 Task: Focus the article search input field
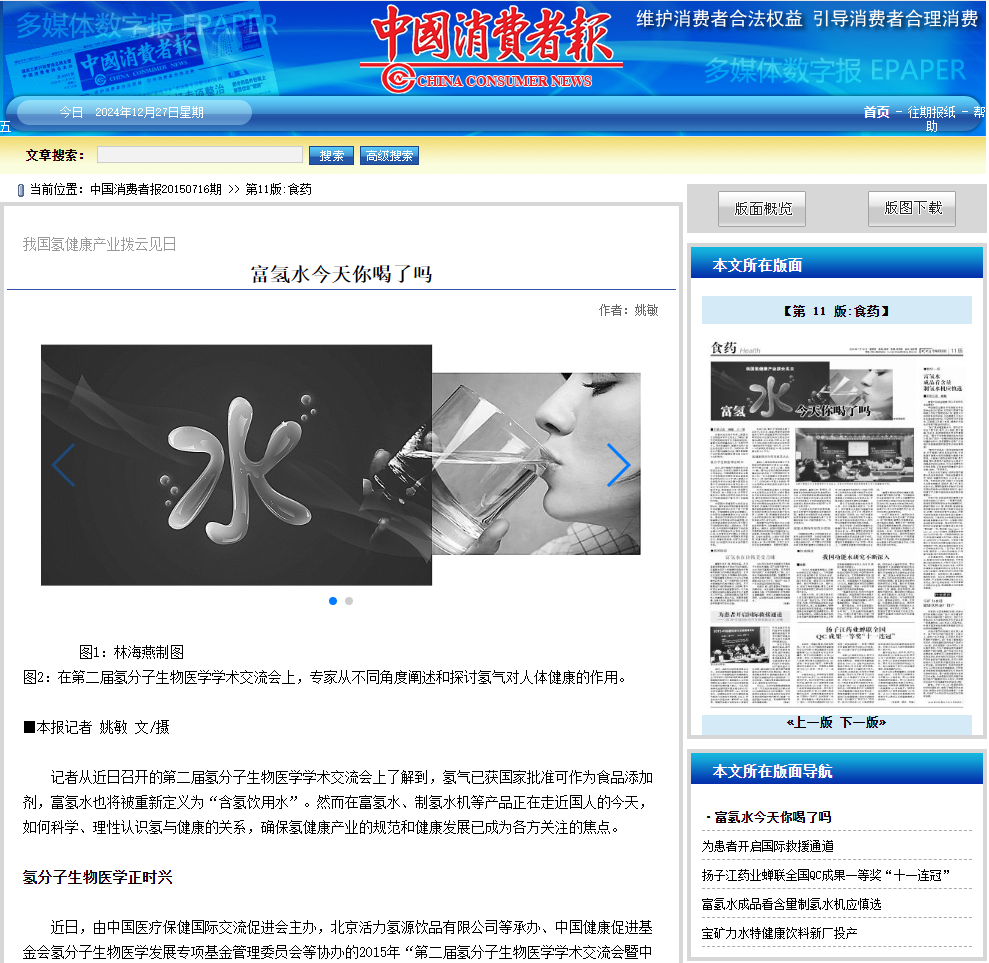tap(199, 155)
